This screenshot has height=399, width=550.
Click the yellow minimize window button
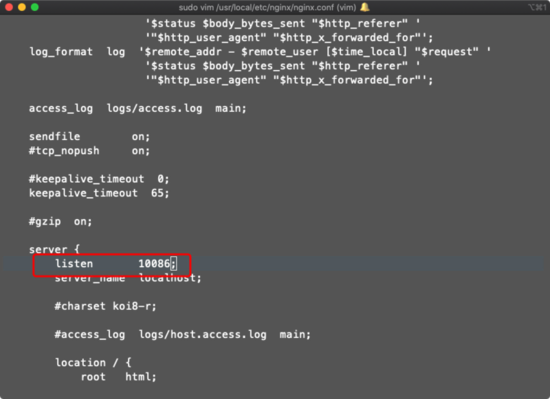pos(22,7)
